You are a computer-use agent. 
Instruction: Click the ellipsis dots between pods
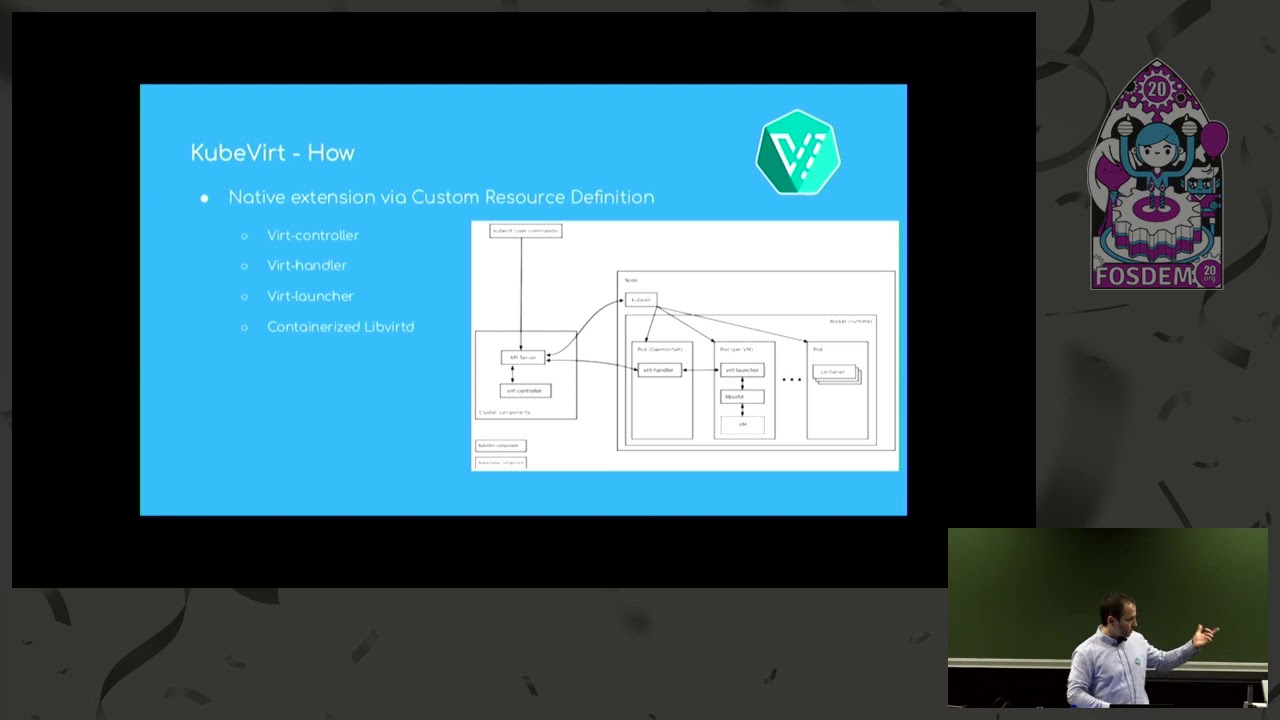click(x=791, y=380)
